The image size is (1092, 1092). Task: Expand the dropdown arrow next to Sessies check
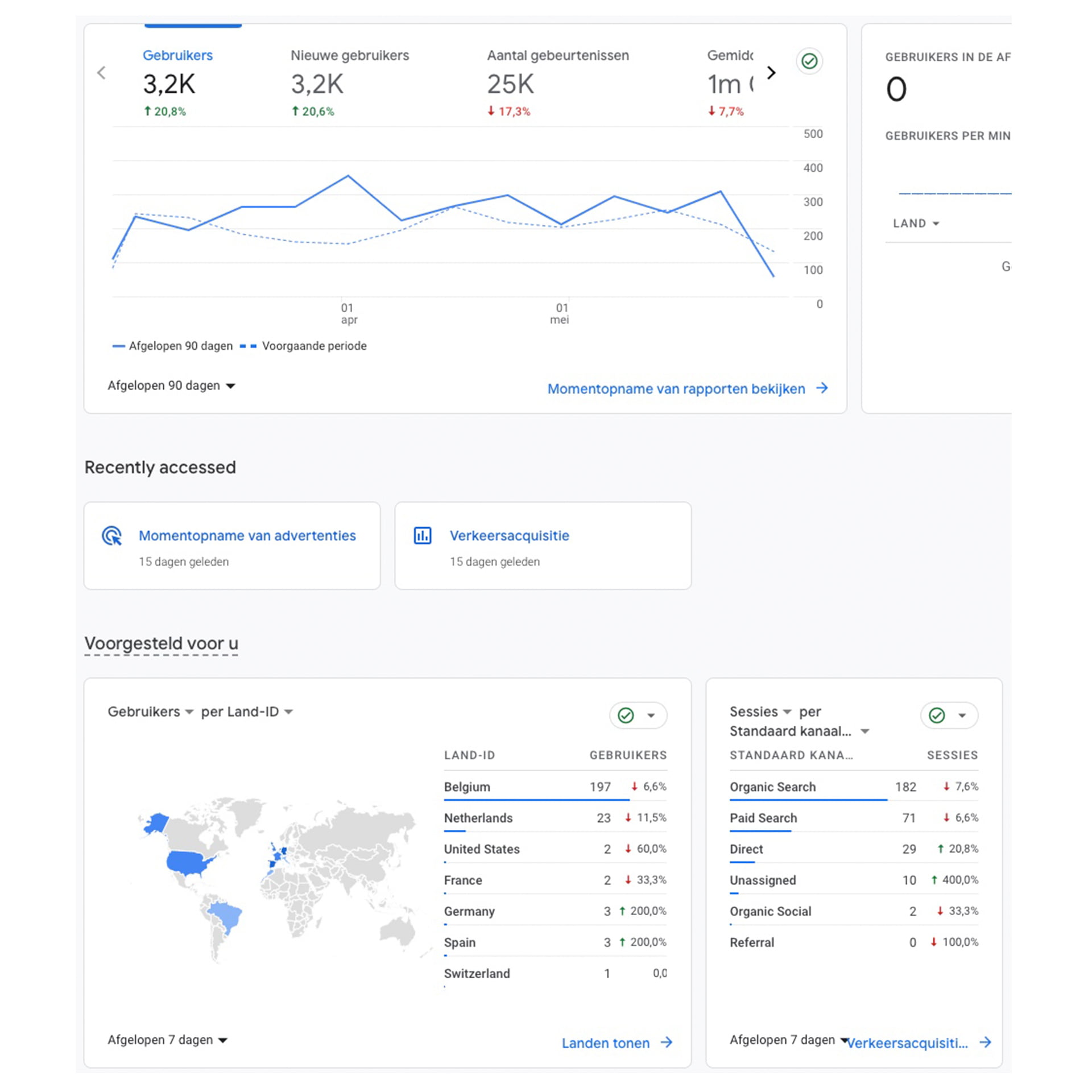962,715
